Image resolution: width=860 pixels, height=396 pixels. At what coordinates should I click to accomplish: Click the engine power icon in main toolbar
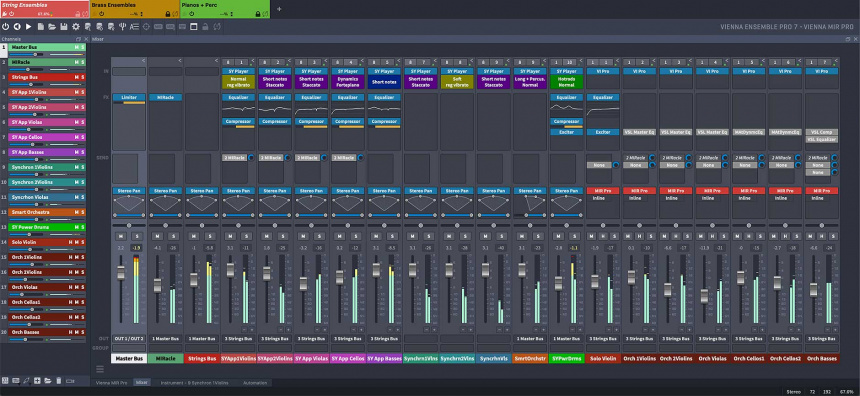5,27
